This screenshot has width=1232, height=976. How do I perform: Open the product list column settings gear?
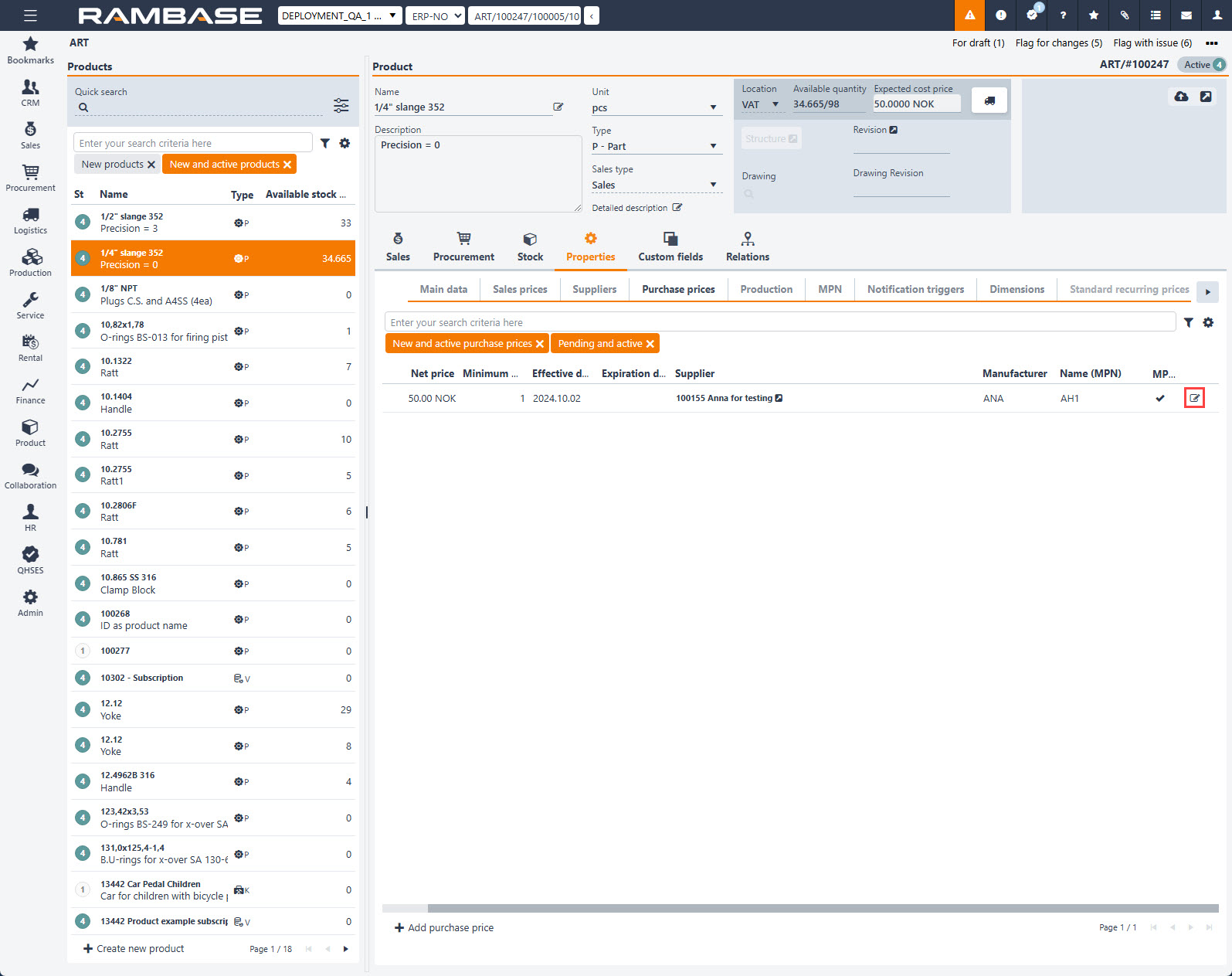tap(344, 143)
